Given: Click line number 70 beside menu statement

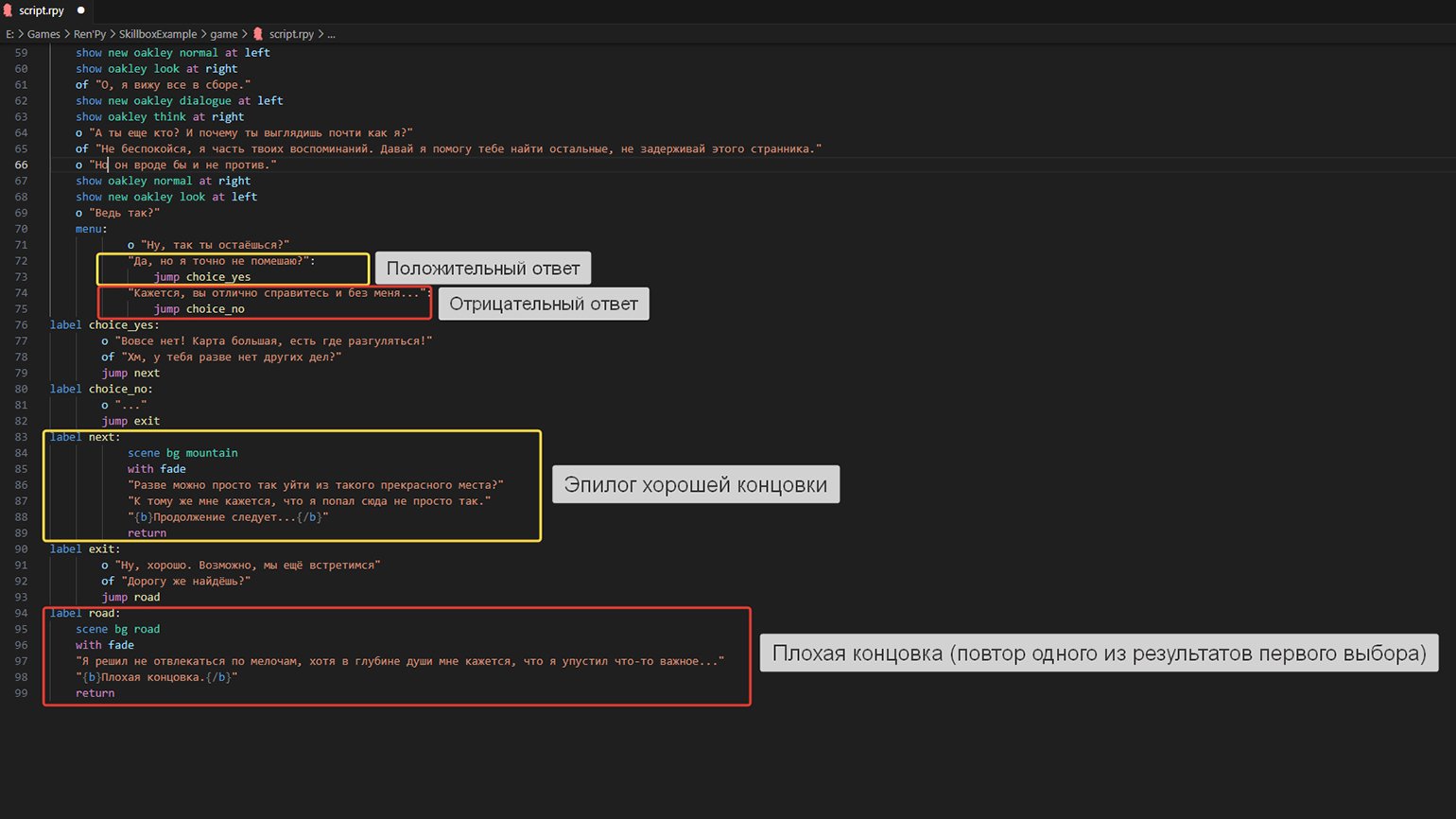Looking at the screenshot, I should [x=21, y=229].
